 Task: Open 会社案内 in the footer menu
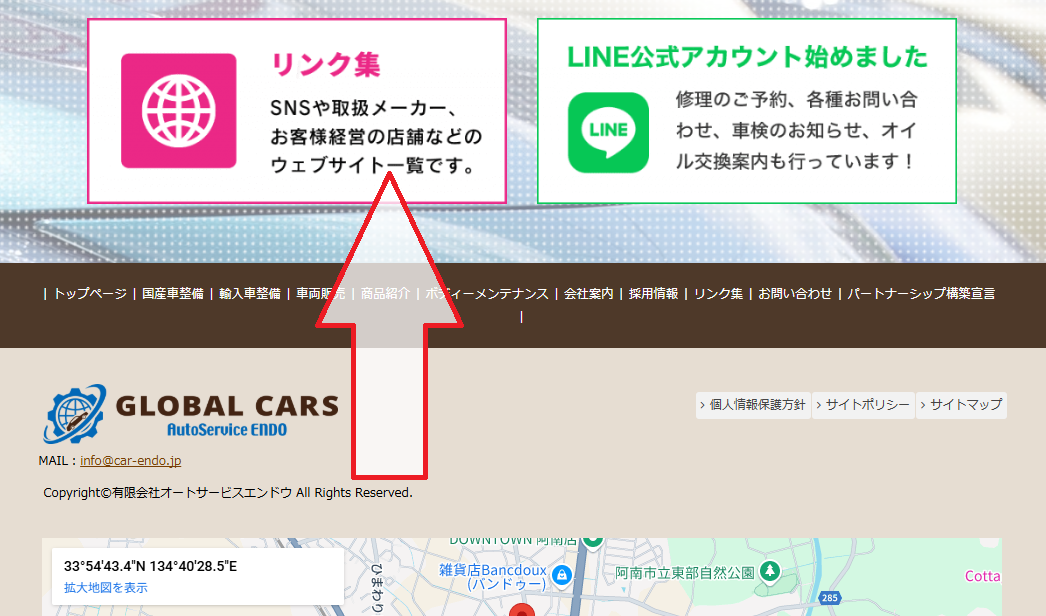point(588,294)
